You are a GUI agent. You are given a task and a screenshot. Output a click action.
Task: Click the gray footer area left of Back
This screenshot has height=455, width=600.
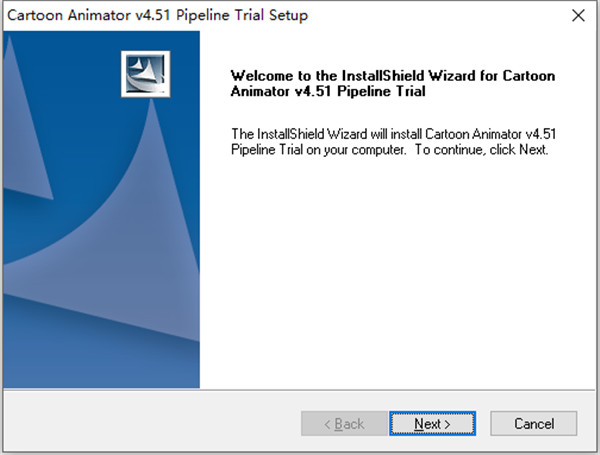tap(150, 424)
